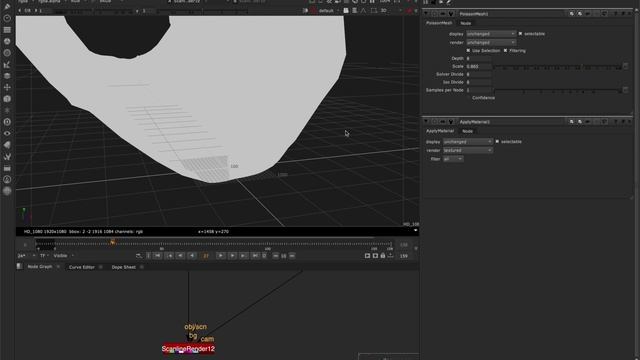Click the current frame number field
The height and width of the screenshot is (360, 640).
point(206,256)
